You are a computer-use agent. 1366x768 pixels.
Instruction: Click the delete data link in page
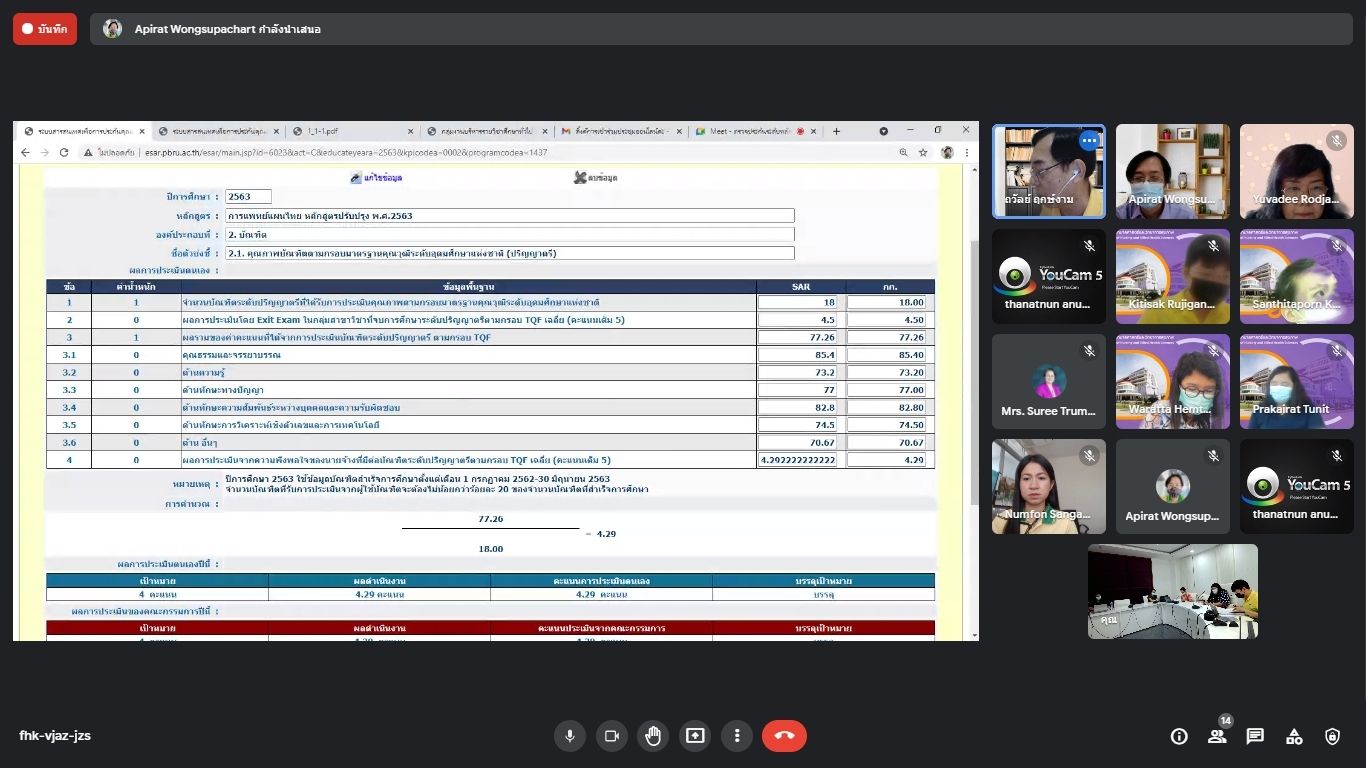595,177
